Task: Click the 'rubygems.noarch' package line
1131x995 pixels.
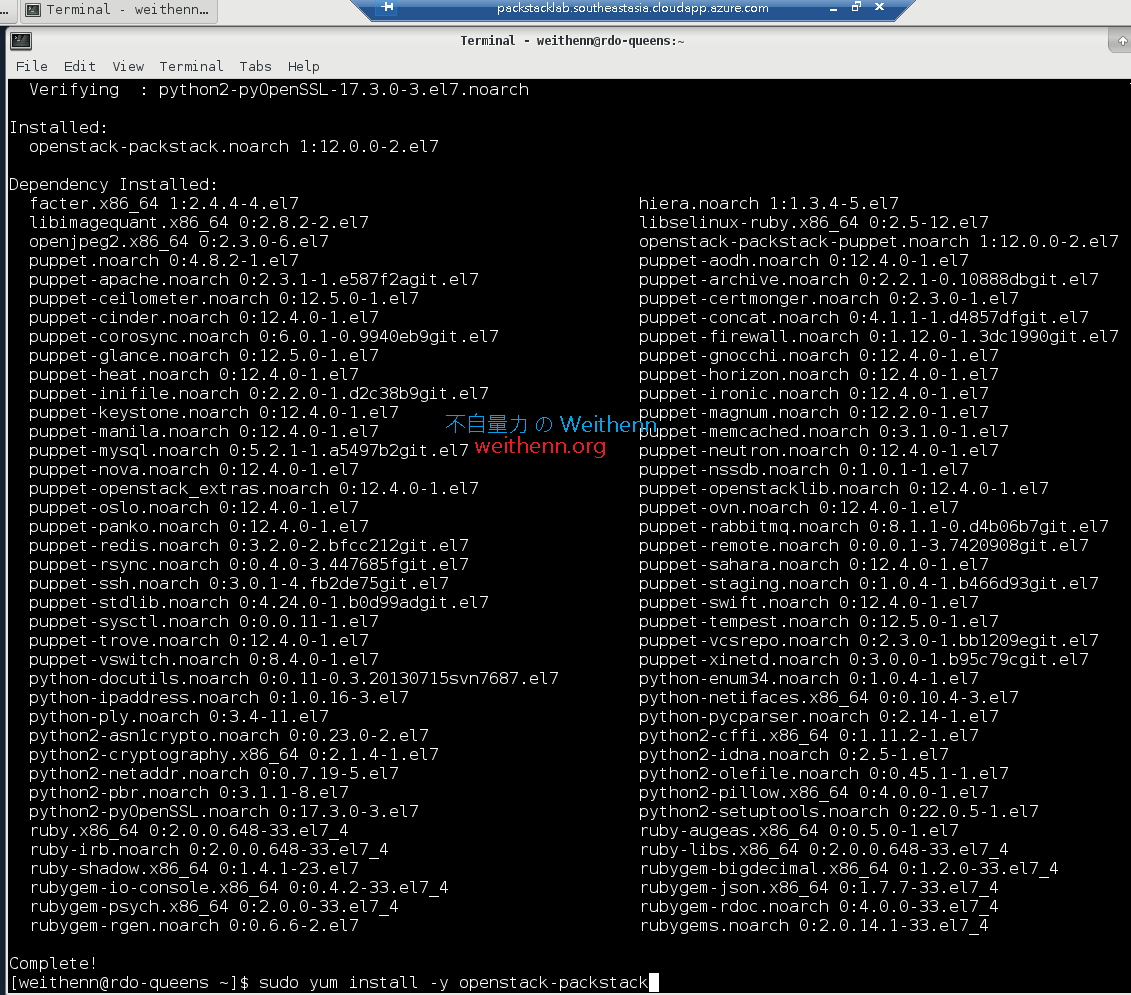Action: [814, 926]
